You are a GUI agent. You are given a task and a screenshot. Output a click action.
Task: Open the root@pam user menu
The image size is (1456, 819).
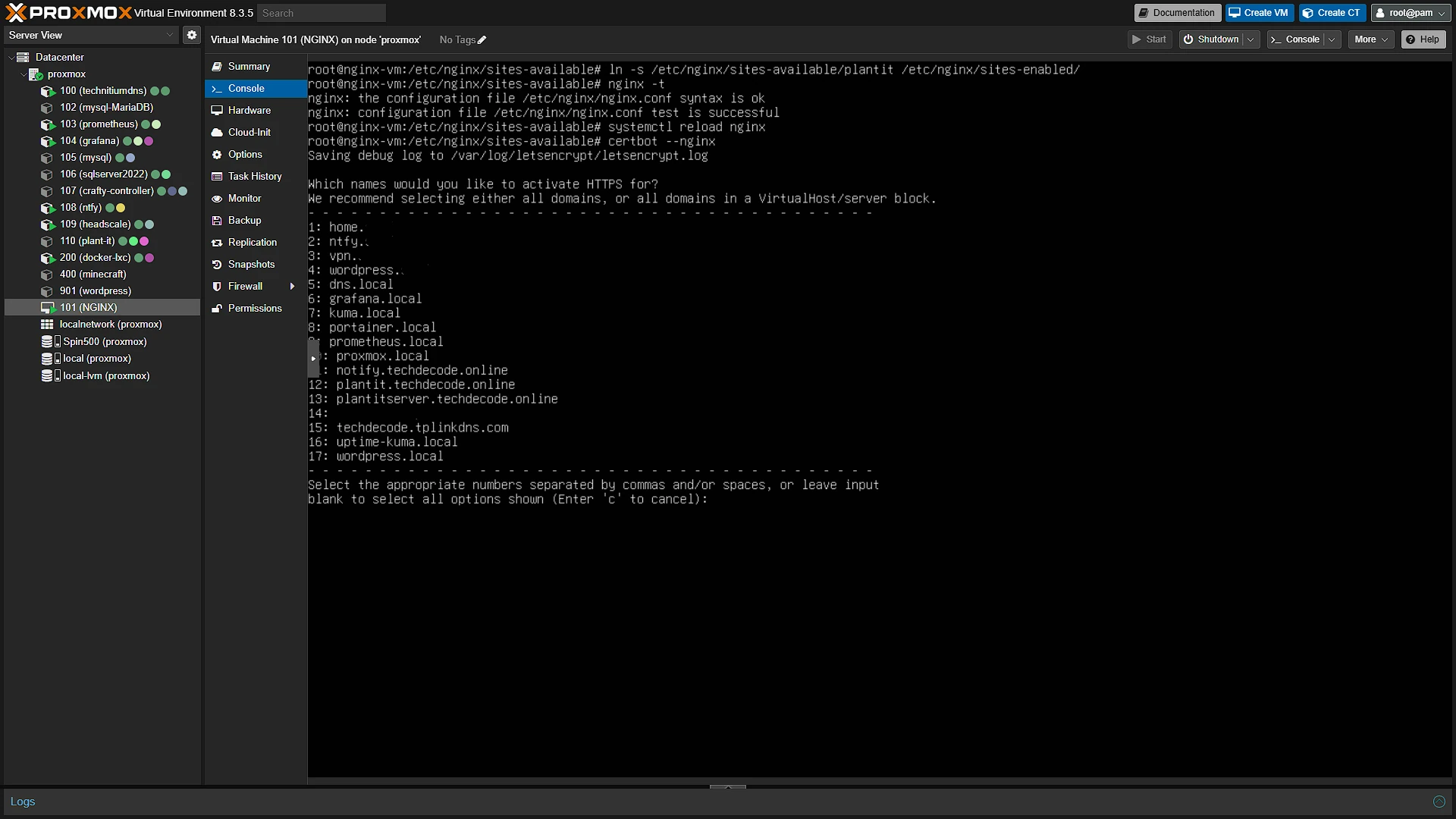click(1410, 13)
